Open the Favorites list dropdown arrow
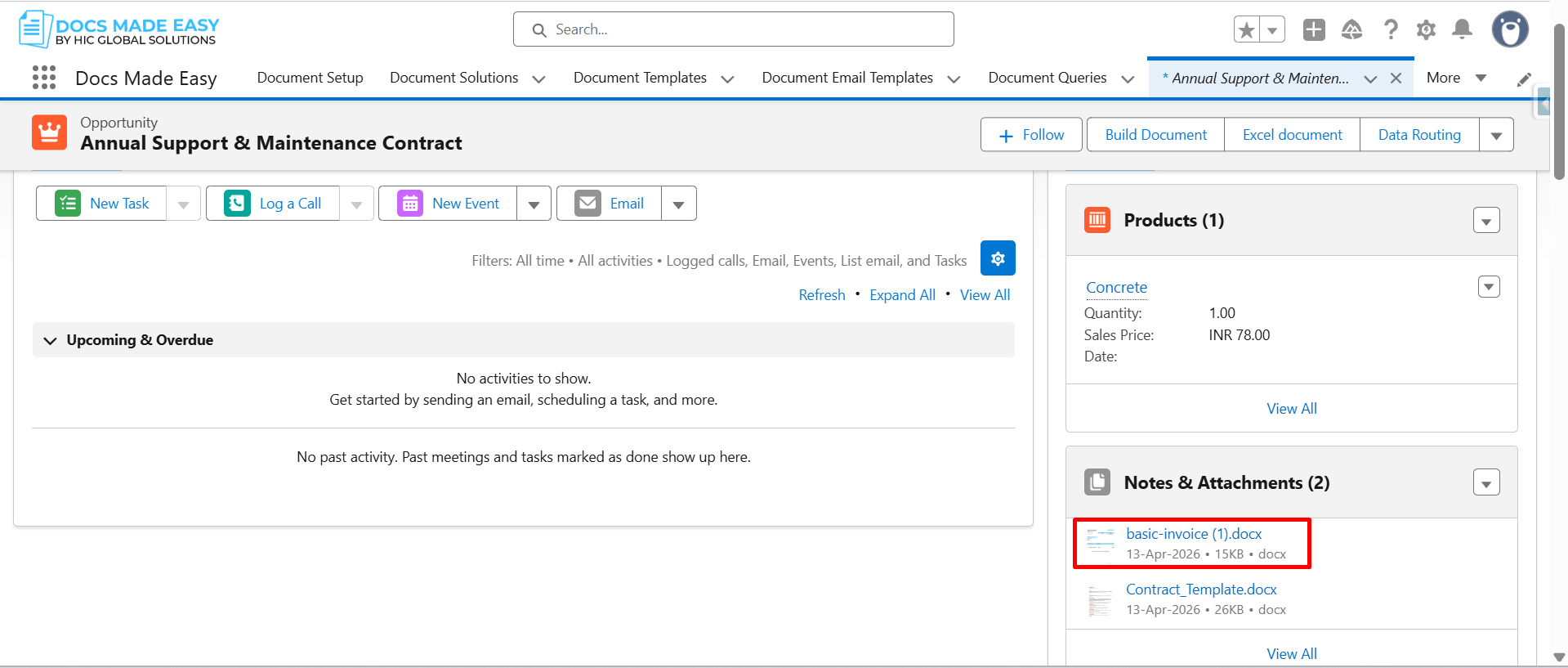The height and width of the screenshot is (668, 1568). pos(1272,30)
